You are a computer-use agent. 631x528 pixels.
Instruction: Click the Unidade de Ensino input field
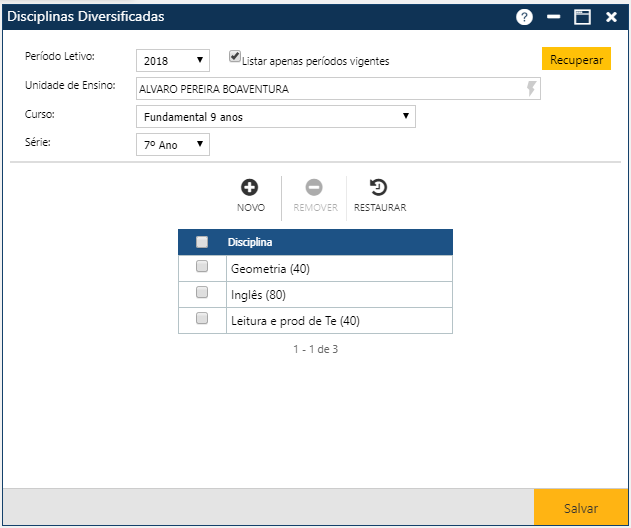click(x=330, y=89)
